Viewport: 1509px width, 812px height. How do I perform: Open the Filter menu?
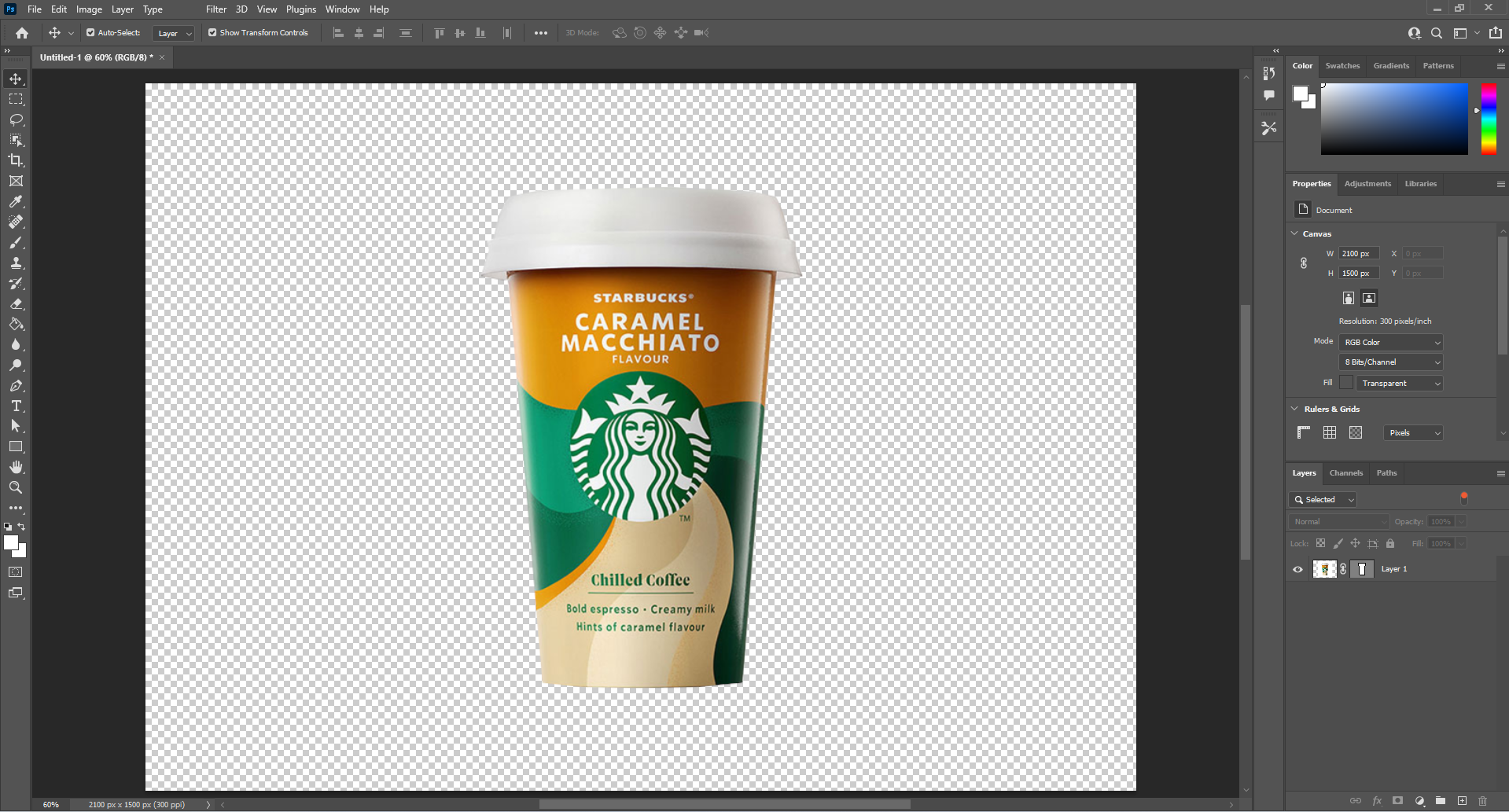tap(215, 9)
